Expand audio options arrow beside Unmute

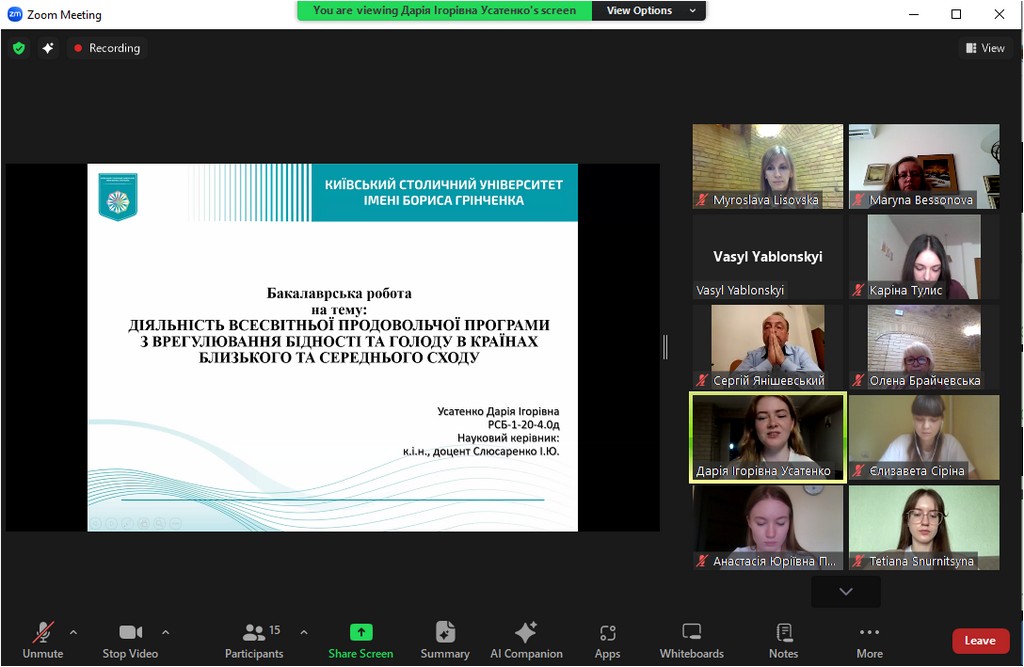coord(73,632)
